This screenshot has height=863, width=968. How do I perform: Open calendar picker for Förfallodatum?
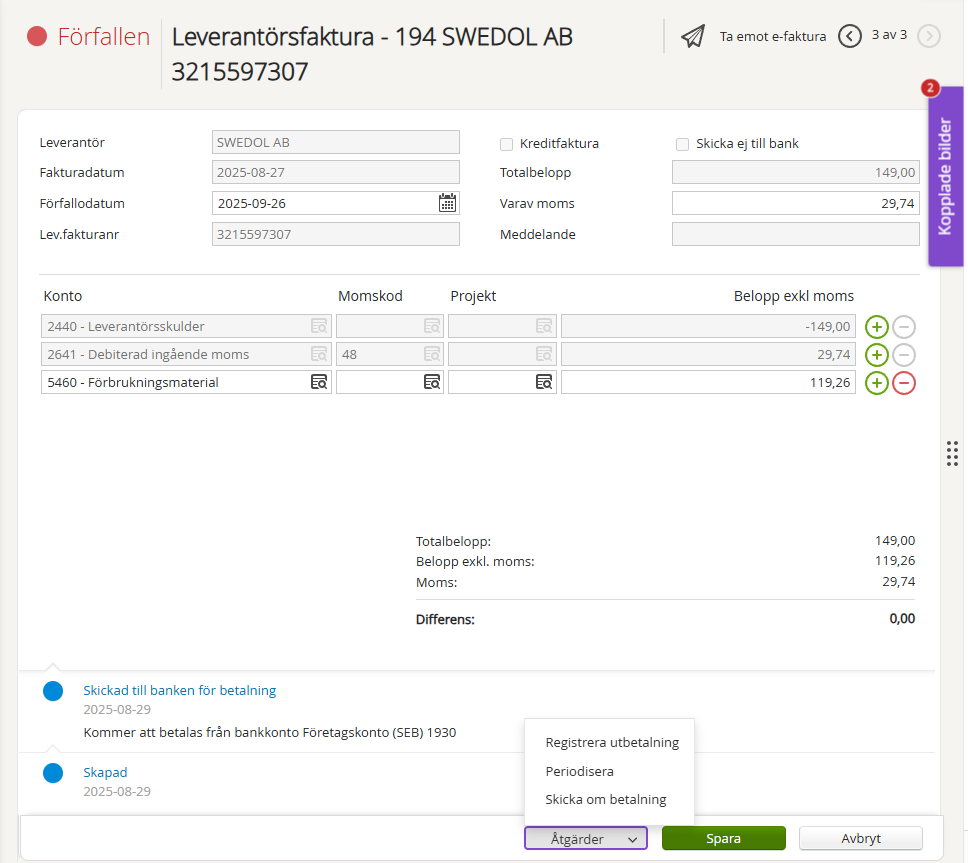point(447,203)
